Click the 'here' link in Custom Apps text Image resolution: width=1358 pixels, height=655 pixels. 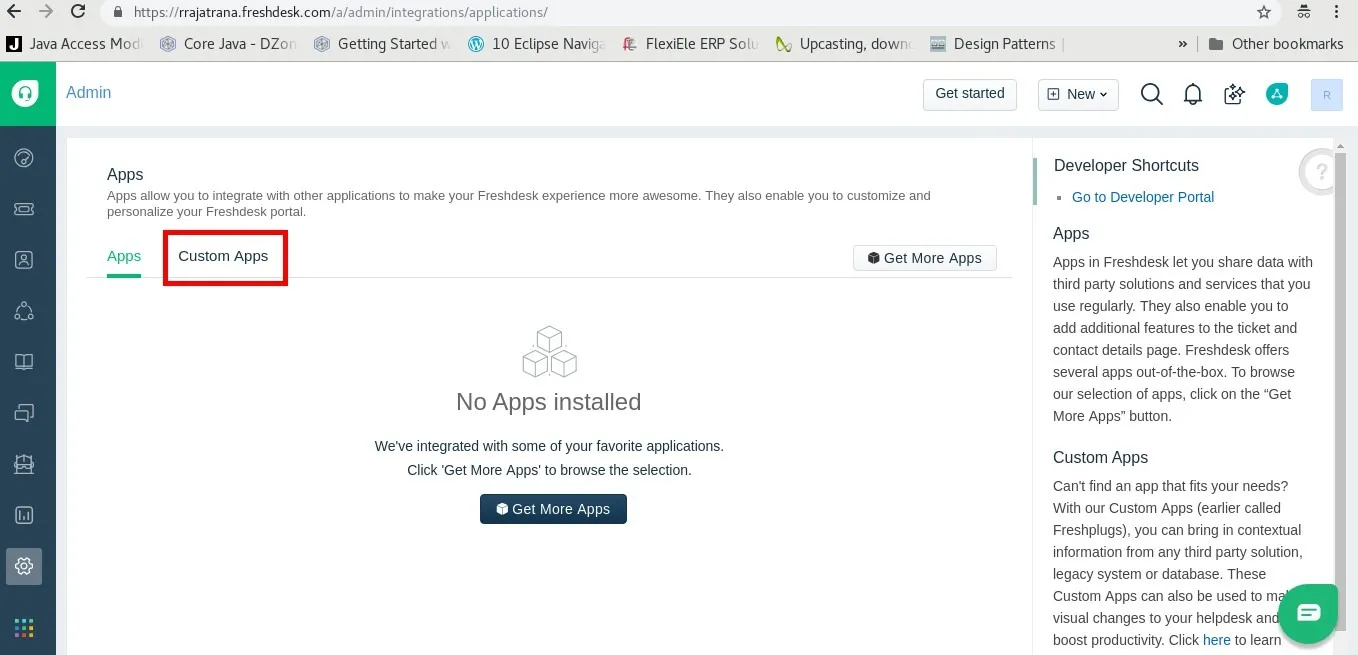(x=1217, y=640)
